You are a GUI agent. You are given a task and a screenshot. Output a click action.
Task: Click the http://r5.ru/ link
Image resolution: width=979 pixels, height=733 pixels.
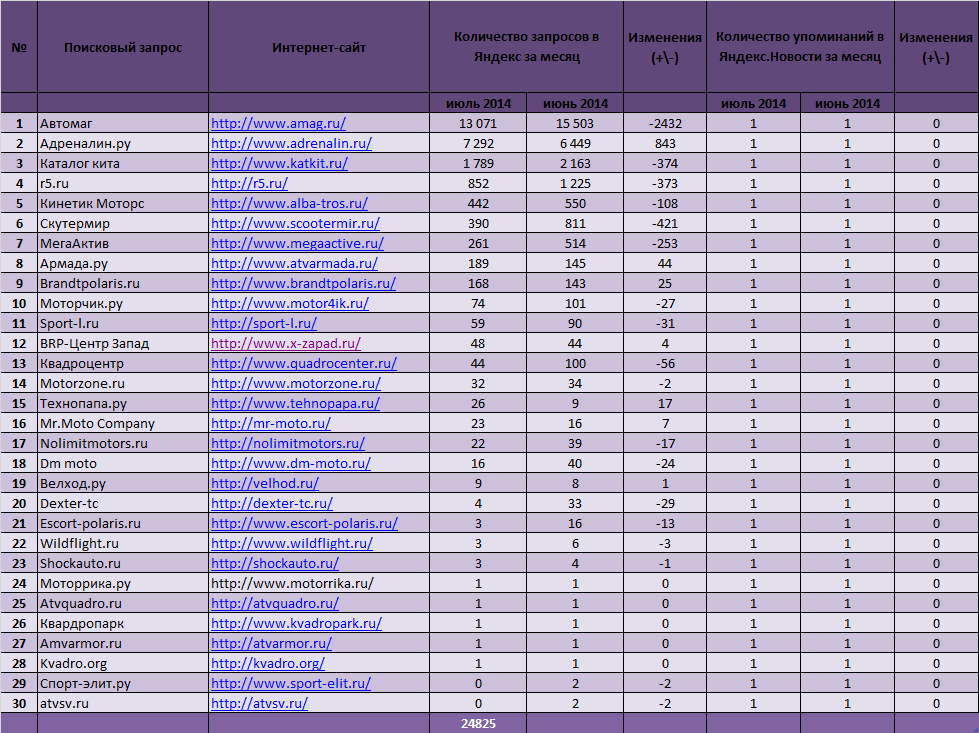click(250, 184)
